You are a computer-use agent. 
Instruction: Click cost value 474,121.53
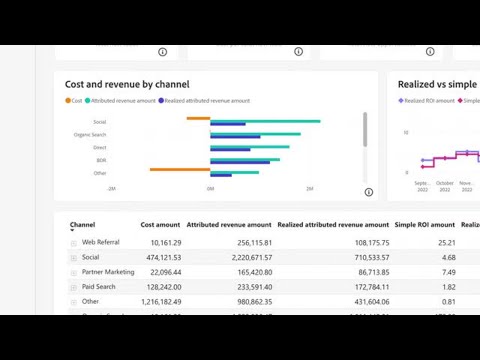[x=164, y=257]
